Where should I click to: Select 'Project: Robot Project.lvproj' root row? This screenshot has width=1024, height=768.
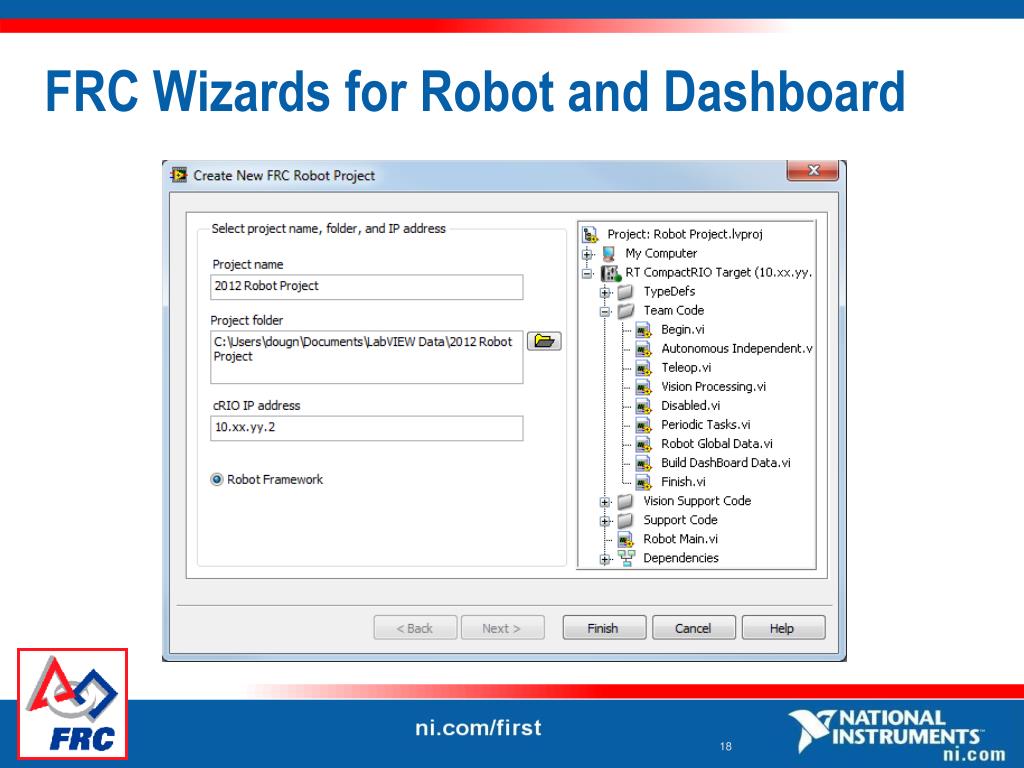click(684, 234)
